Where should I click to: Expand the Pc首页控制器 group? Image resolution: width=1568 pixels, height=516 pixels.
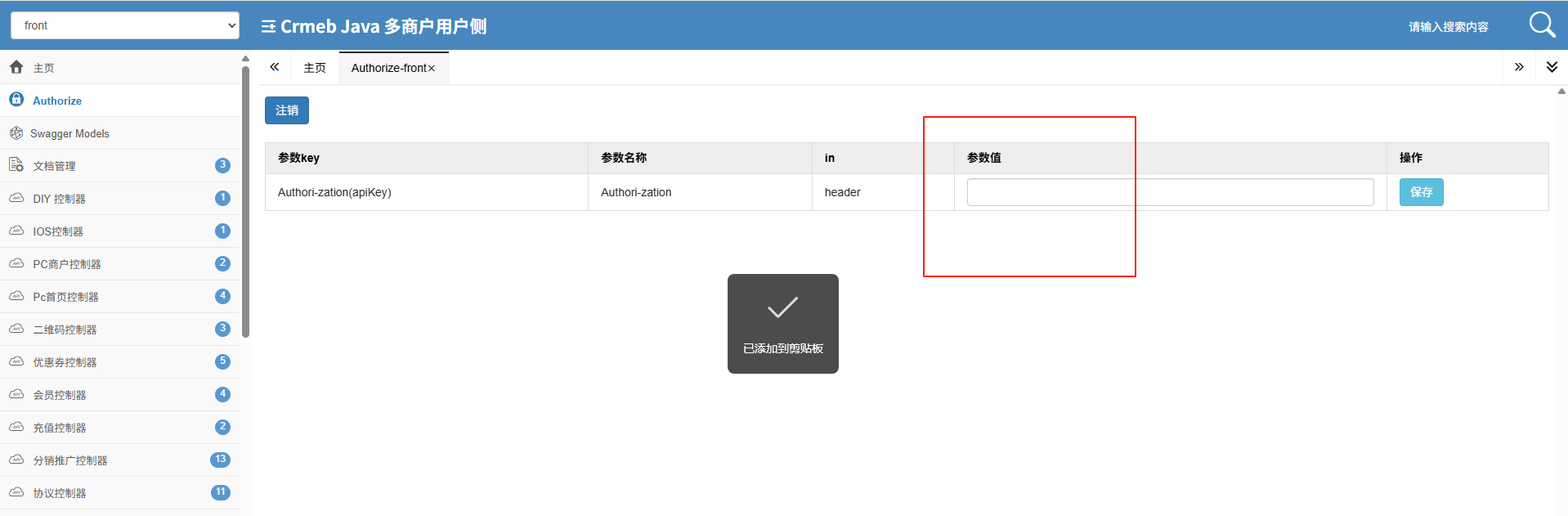pos(120,297)
